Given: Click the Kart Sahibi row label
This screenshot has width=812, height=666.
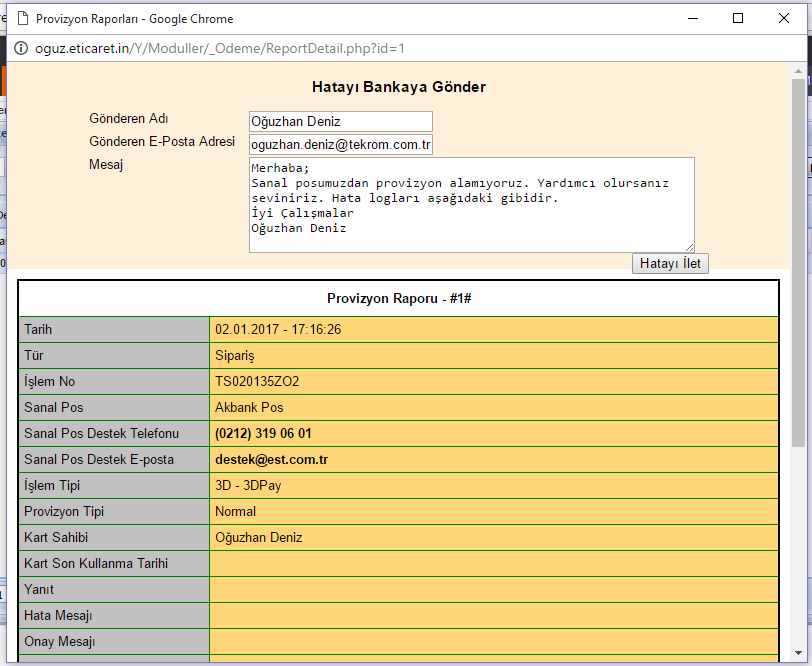Looking at the screenshot, I should 56,538.
